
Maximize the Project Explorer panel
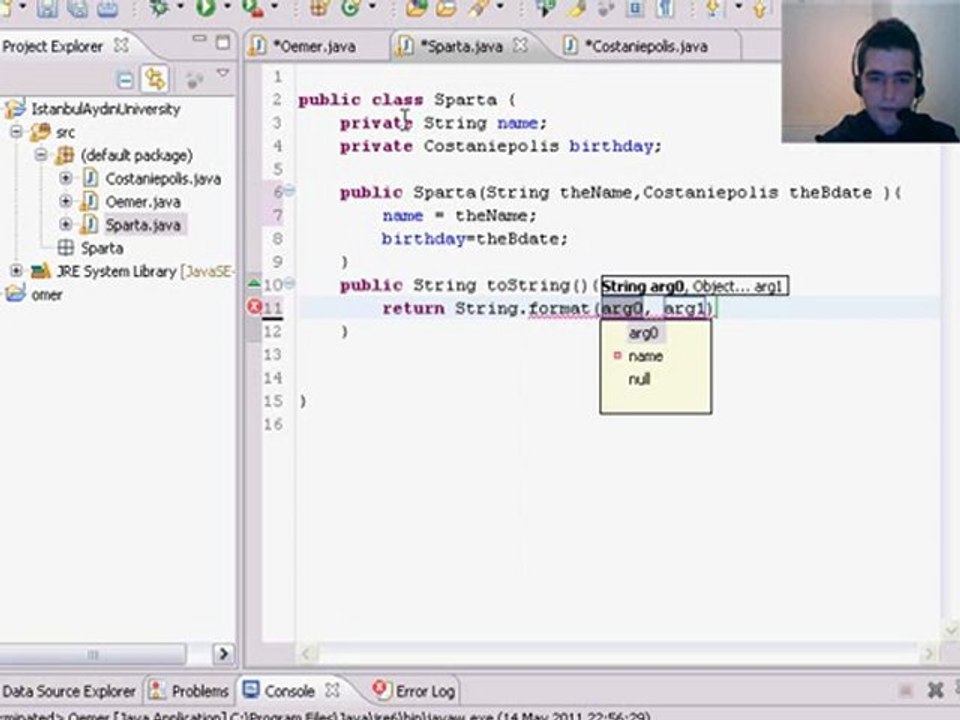[223, 42]
